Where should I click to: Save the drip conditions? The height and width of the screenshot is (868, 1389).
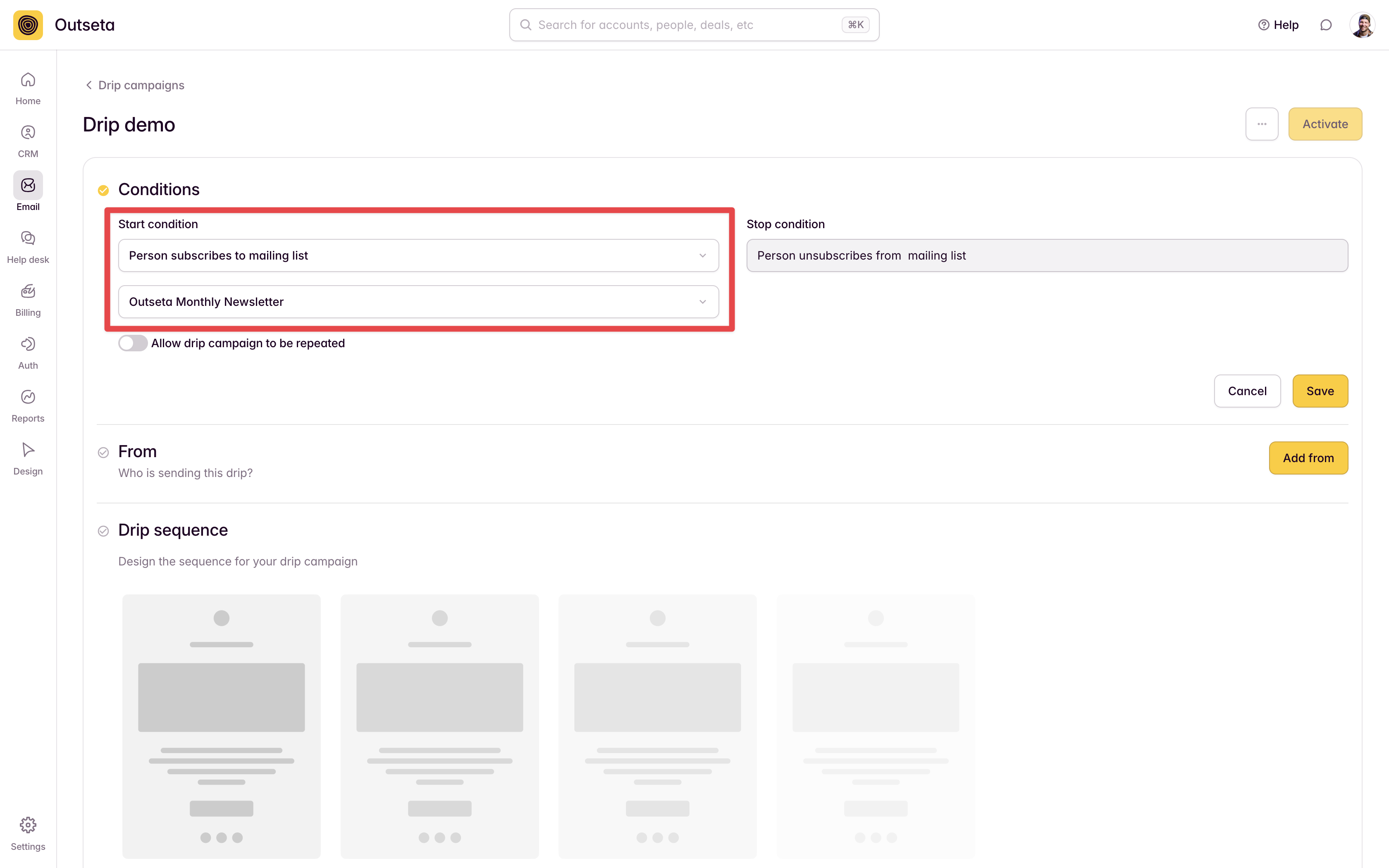point(1320,391)
